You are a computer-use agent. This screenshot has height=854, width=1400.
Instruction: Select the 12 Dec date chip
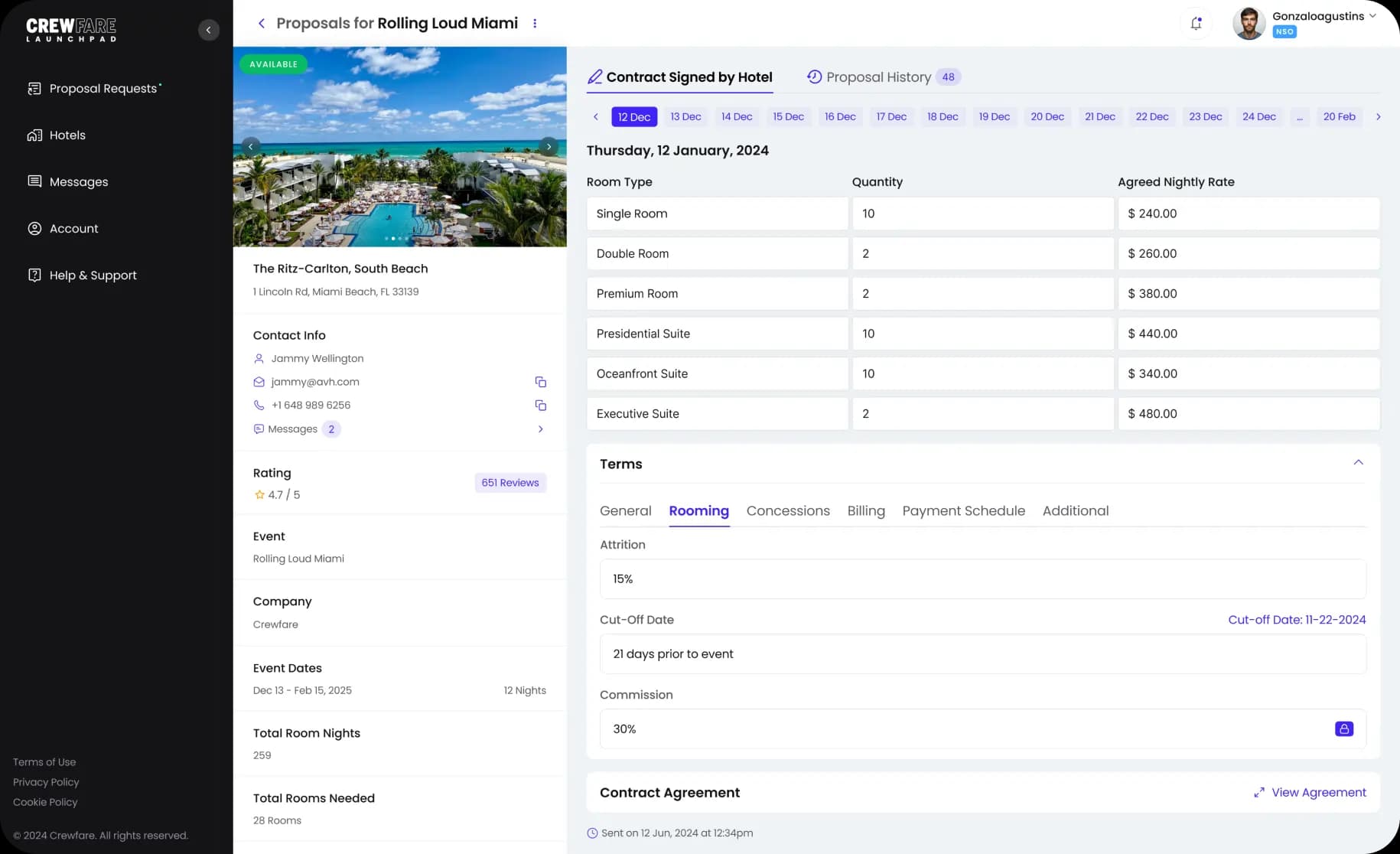coord(634,117)
